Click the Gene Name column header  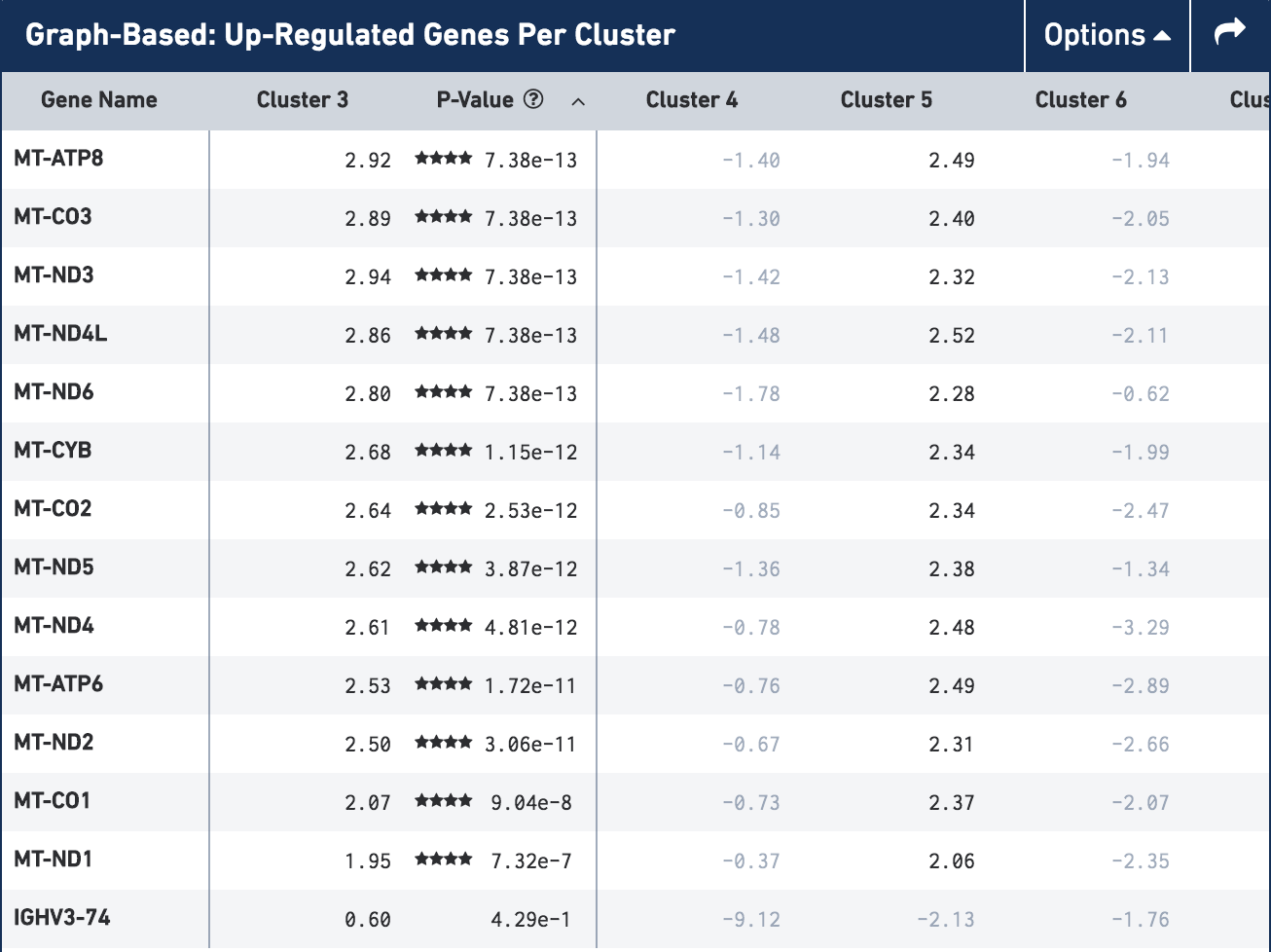click(99, 100)
